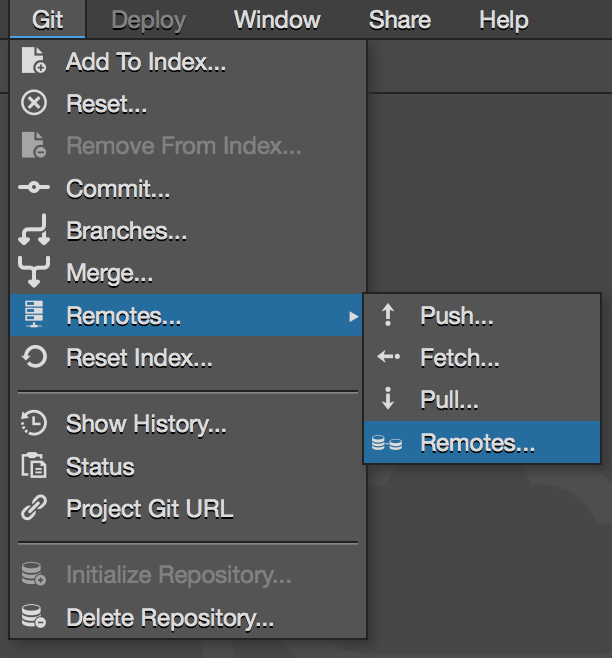The height and width of the screenshot is (658, 612).
Task: Click the Merge arrow icon
Action: pyautogui.click(x=34, y=273)
